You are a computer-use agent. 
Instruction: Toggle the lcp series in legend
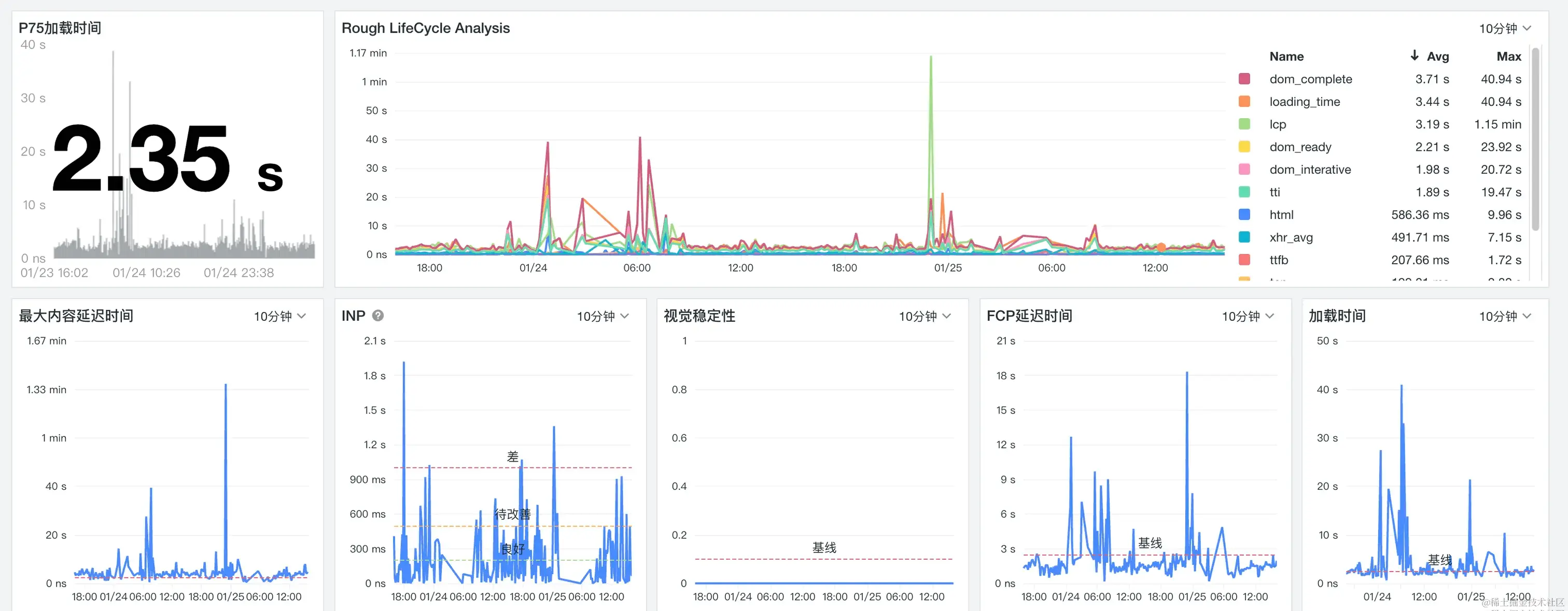click(x=1277, y=124)
